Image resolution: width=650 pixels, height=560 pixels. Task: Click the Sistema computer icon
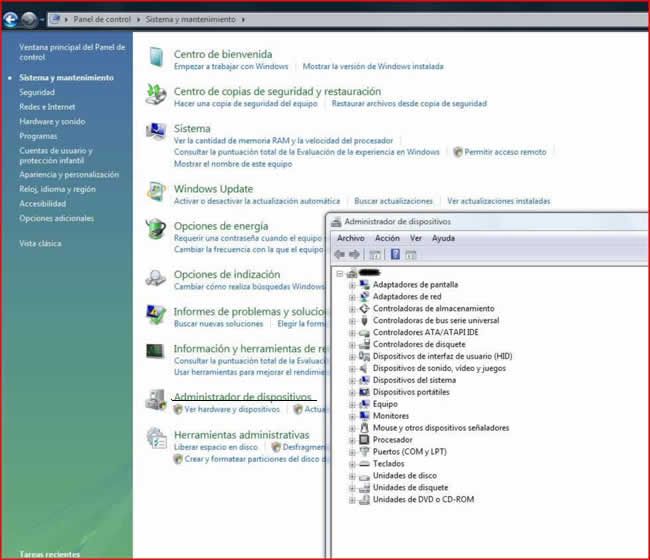(x=156, y=131)
